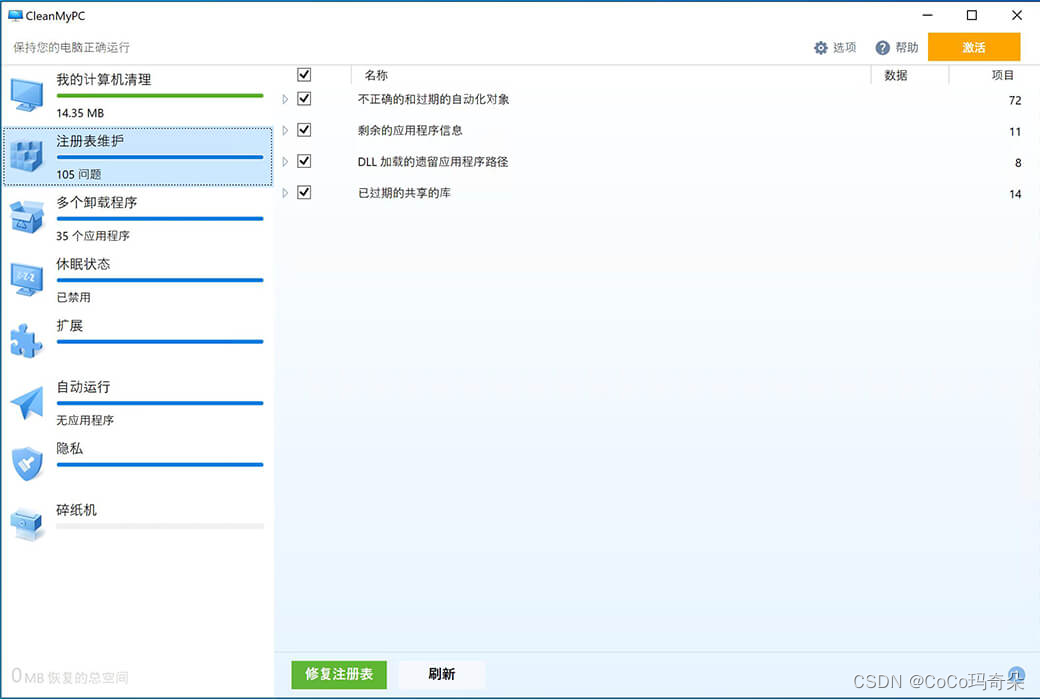Toggle the select-all checkbox above the list
The image size is (1040, 700).
point(304,74)
